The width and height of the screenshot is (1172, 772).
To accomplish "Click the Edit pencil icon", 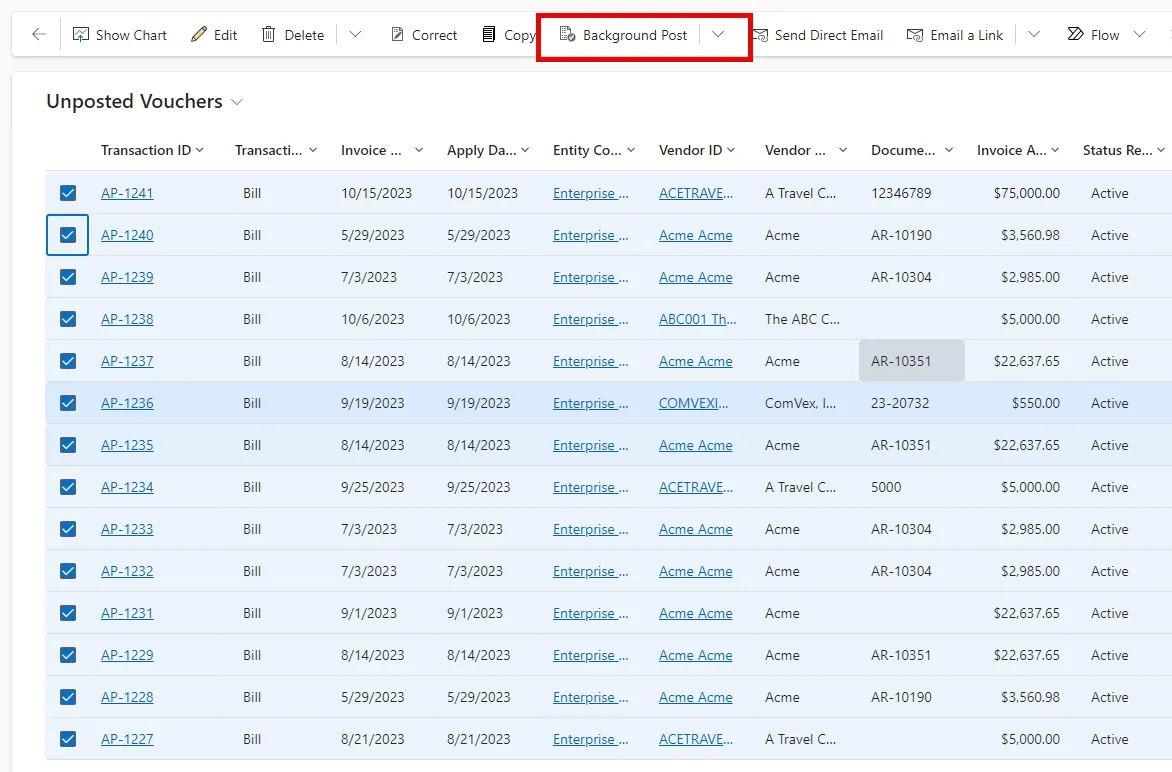I will pyautogui.click(x=198, y=34).
